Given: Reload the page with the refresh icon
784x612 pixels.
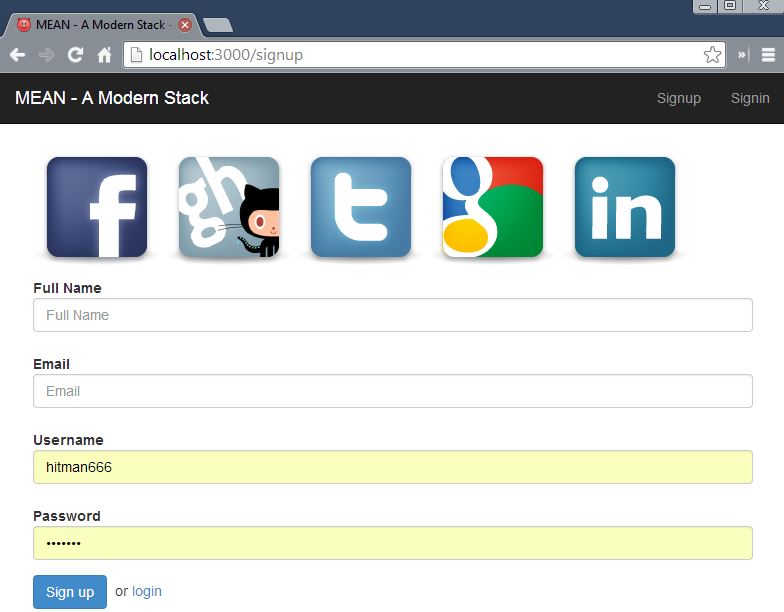Looking at the screenshot, I should 76,54.
